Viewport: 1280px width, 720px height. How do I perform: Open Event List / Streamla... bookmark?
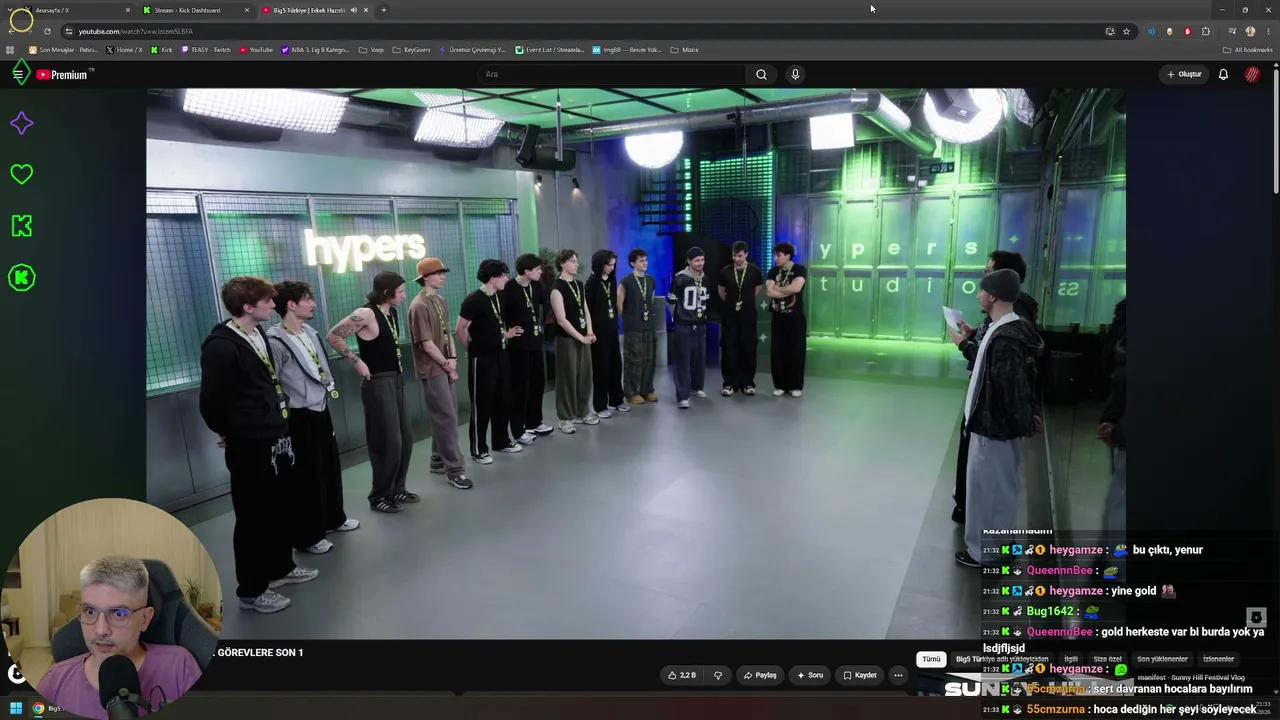(x=550, y=50)
